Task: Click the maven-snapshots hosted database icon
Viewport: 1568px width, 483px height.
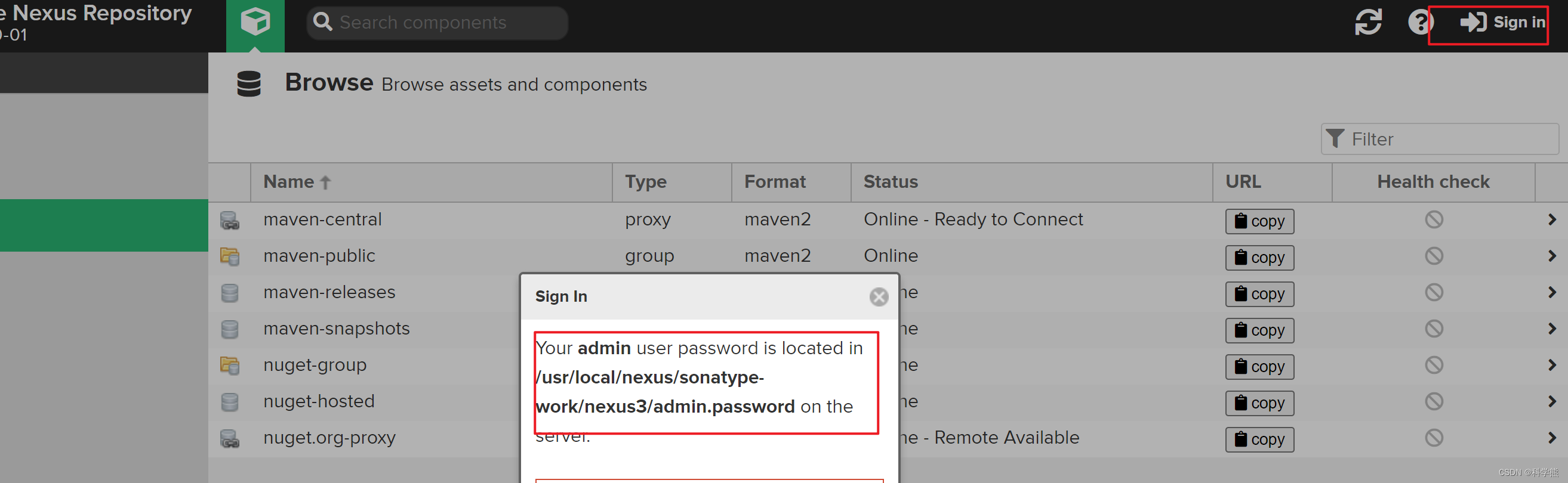Action: [x=229, y=330]
